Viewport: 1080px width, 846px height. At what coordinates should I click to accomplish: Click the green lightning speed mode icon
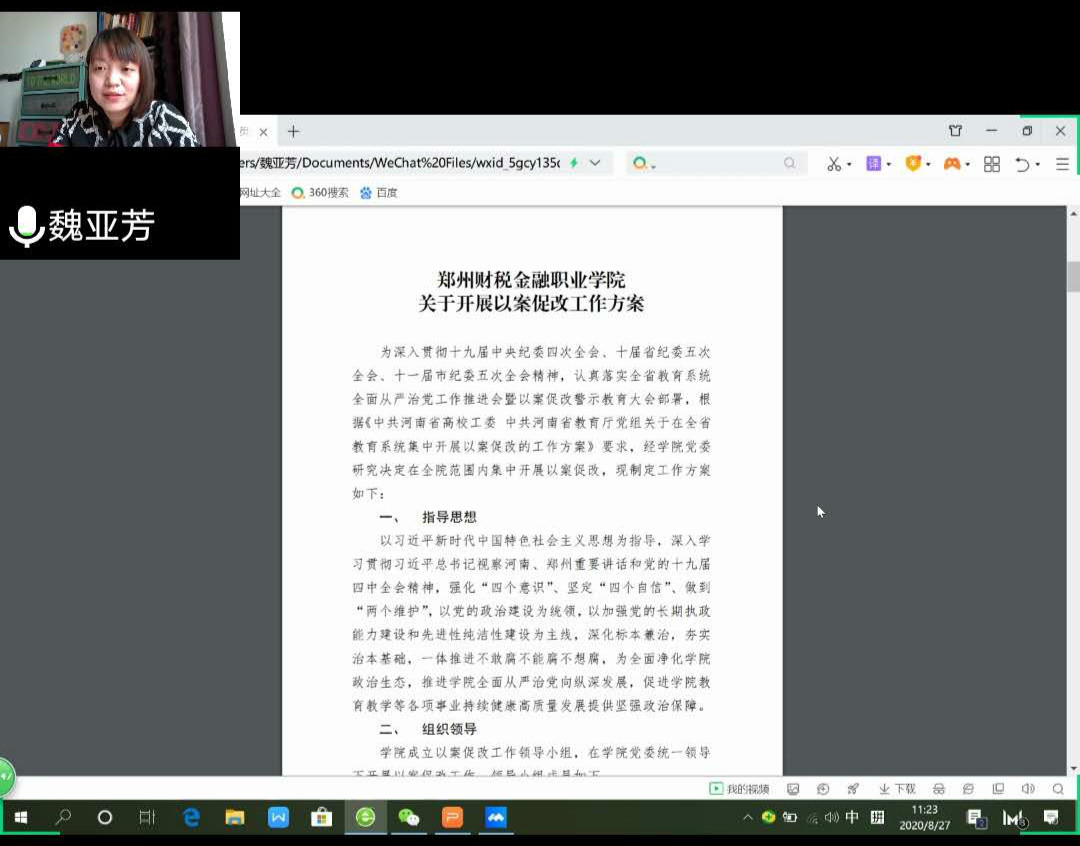point(574,163)
